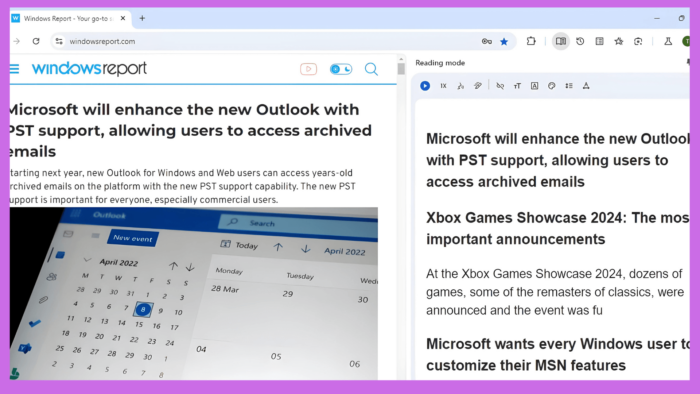Open the Outlook PST support article headline
Image resolution: width=700 pixels, height=394 pixels.
(x=191, y=130)
